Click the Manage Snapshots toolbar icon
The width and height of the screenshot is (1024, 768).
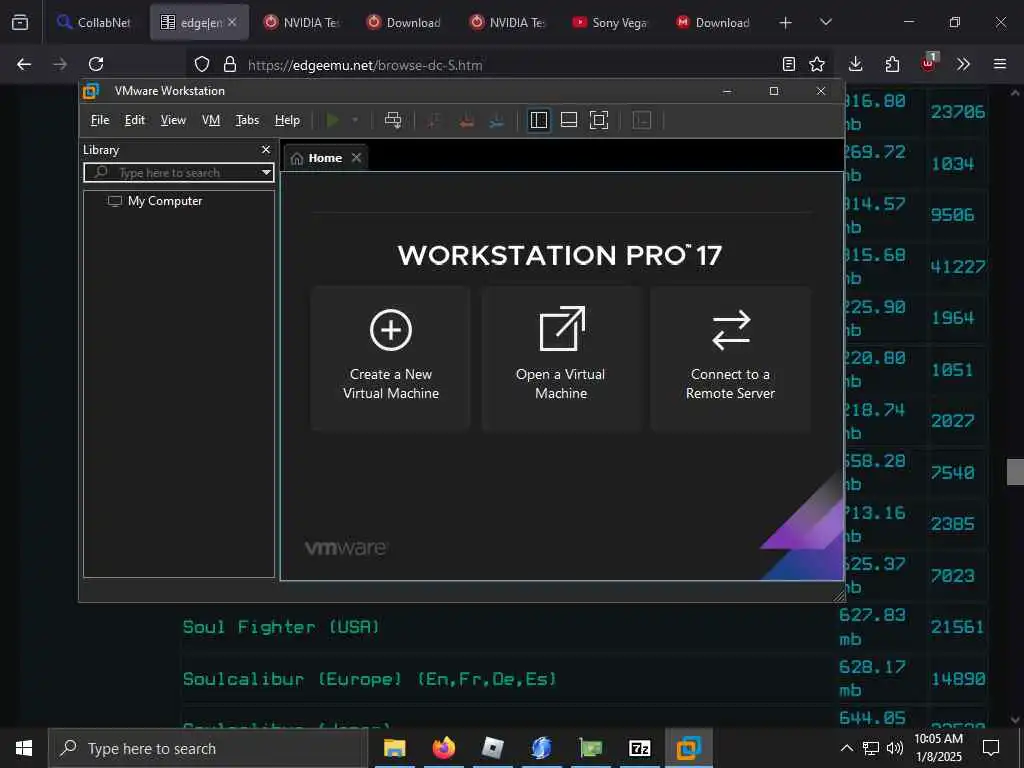click(x=496, y=120)
